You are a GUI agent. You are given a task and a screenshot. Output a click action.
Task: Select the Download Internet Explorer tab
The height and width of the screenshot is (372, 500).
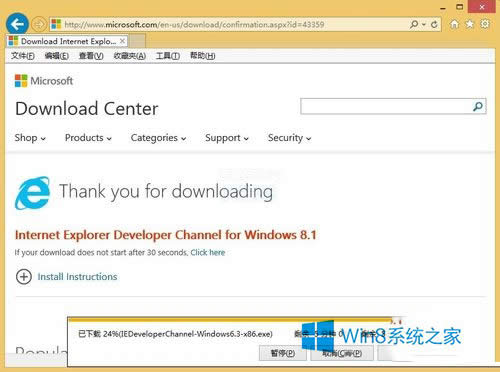point(67,41)
